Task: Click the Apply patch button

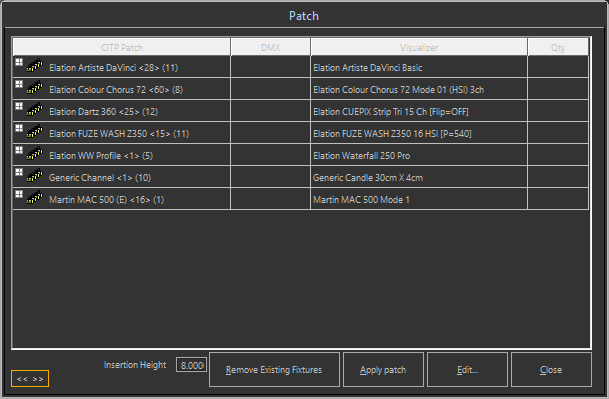Action: [x=383, y=369]
